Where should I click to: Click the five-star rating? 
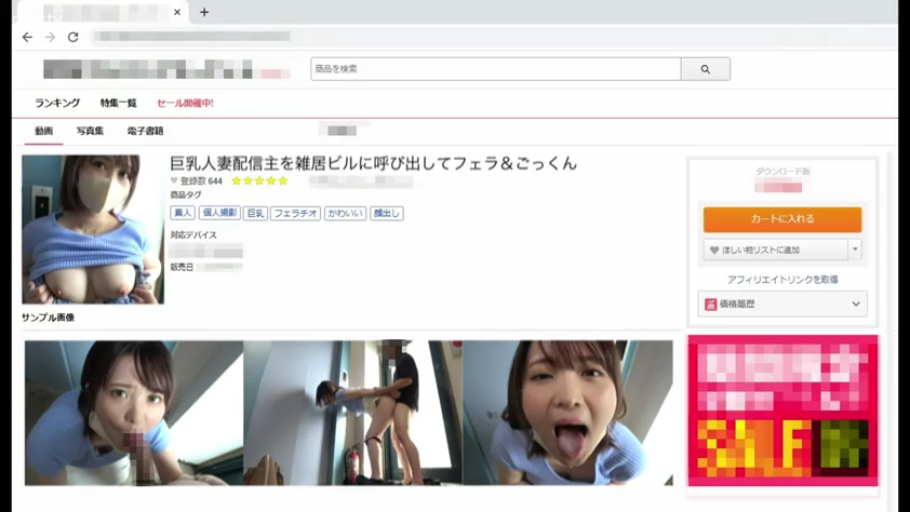tap(259, 181)
